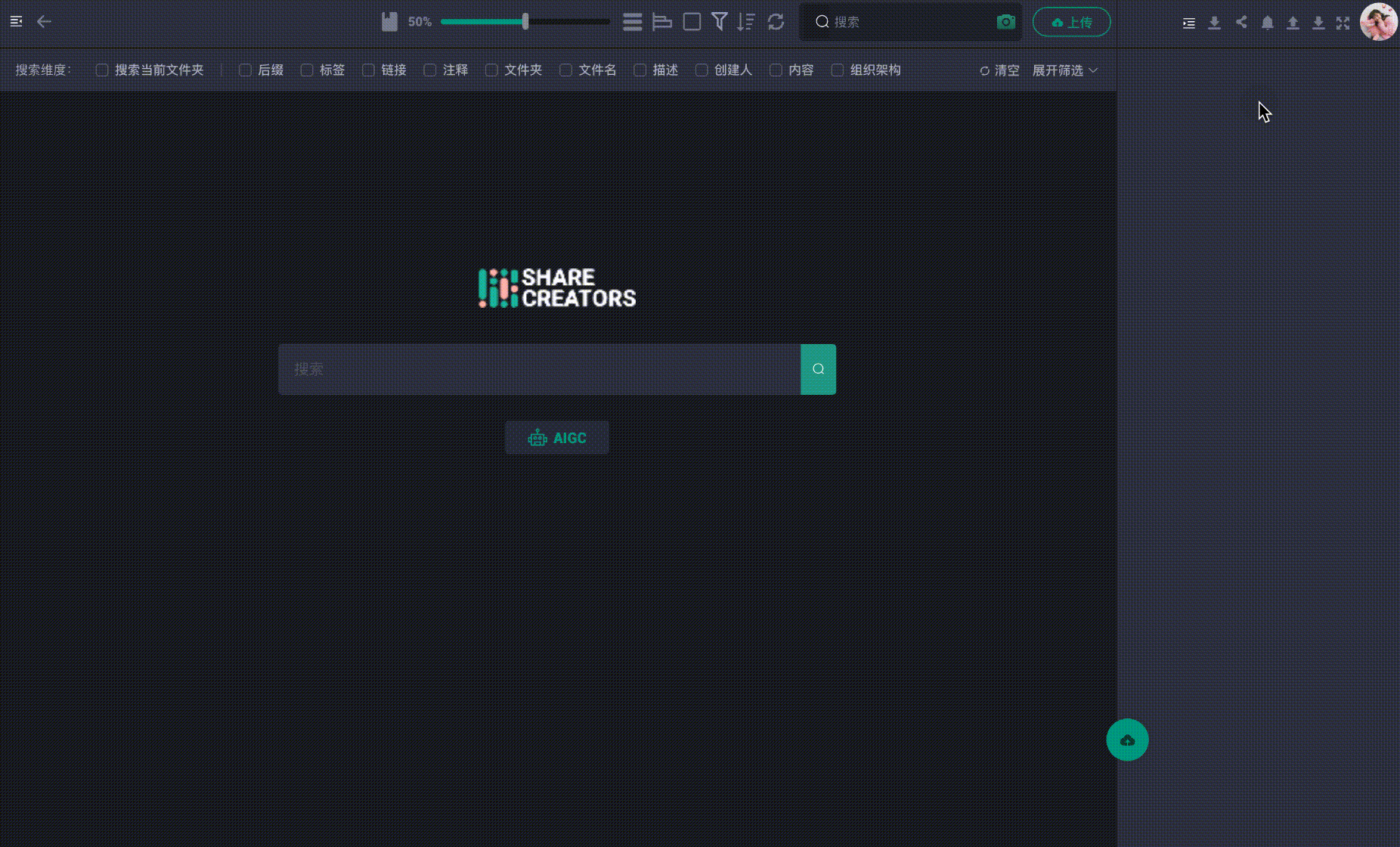
Task: Check the 注释 dimension
Action: pos(430,70)
